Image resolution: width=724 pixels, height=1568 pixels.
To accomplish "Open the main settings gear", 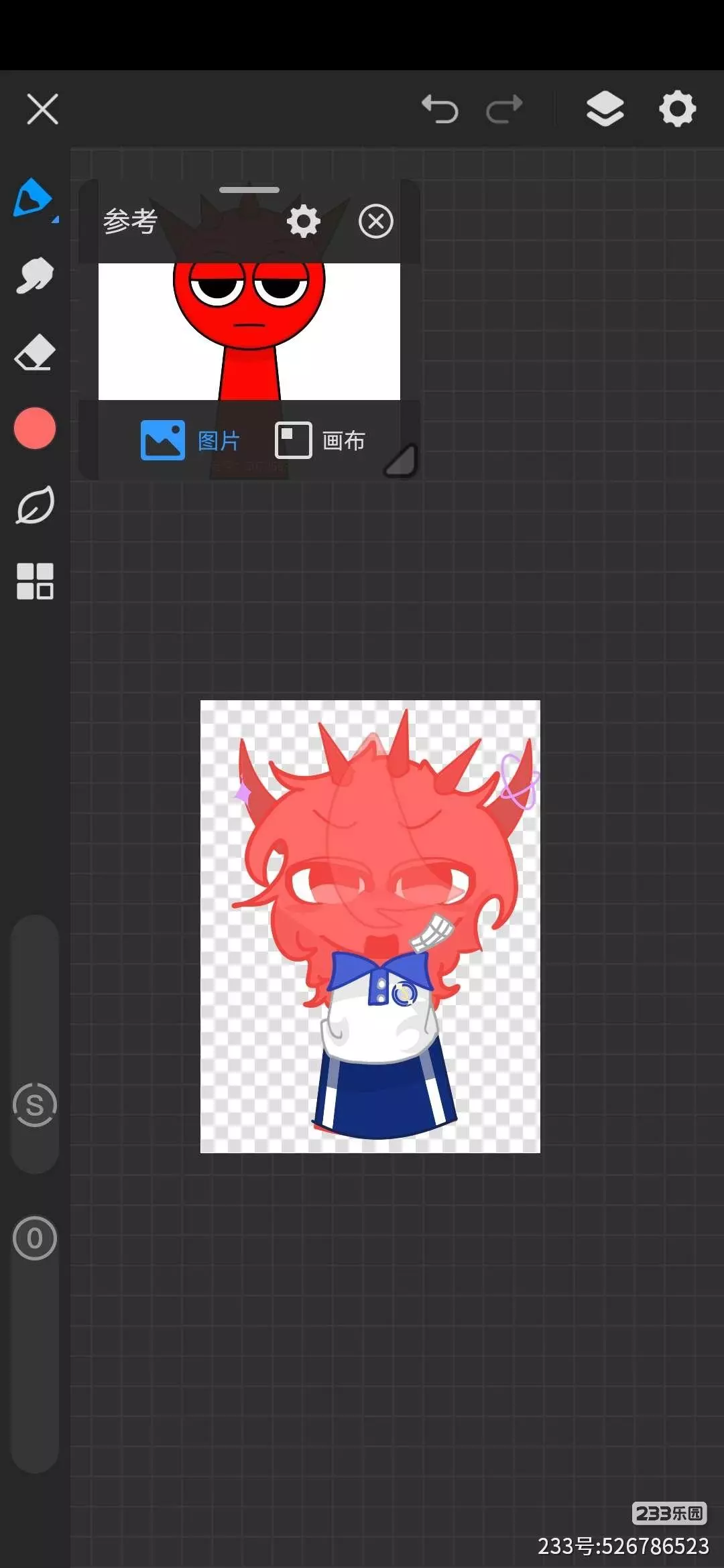I will click(678, 109).
